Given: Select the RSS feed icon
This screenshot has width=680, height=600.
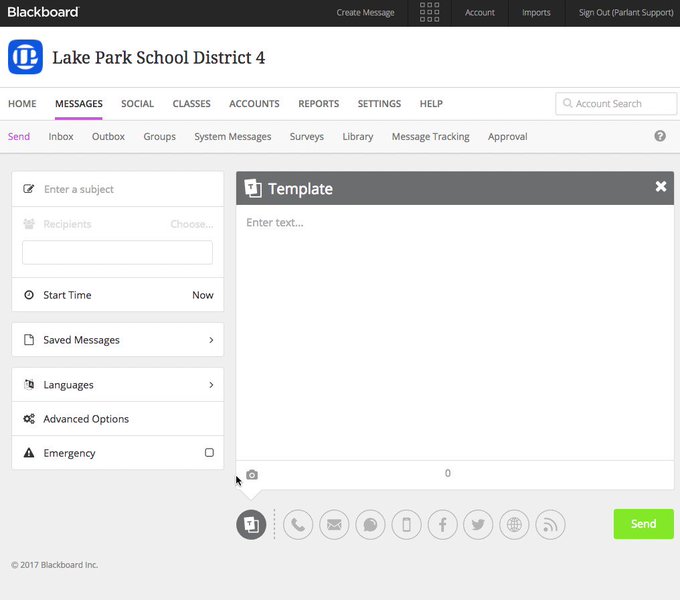Looking at the screenshot, I should coord(550,525).
